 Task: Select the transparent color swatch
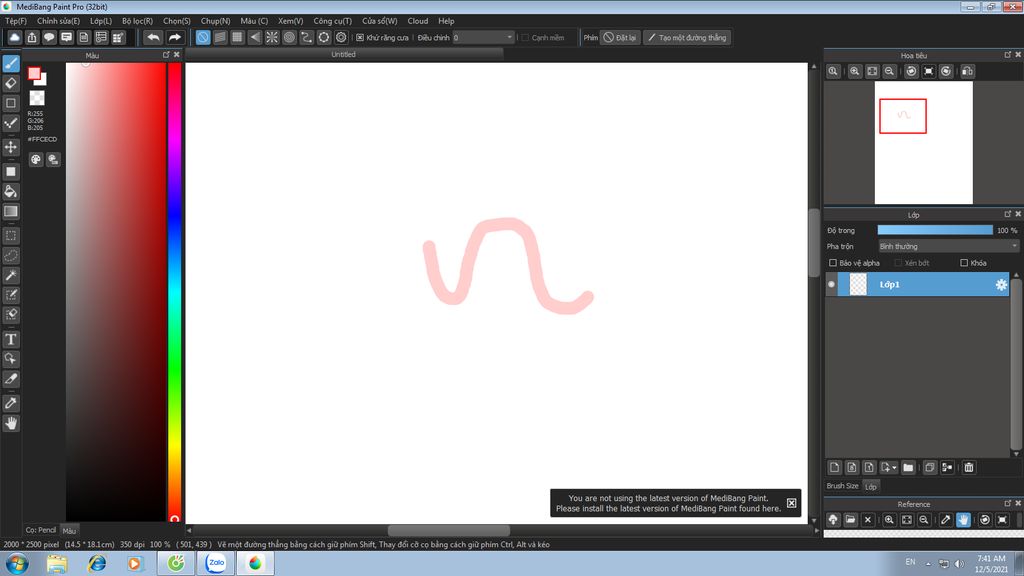(37, 98)
